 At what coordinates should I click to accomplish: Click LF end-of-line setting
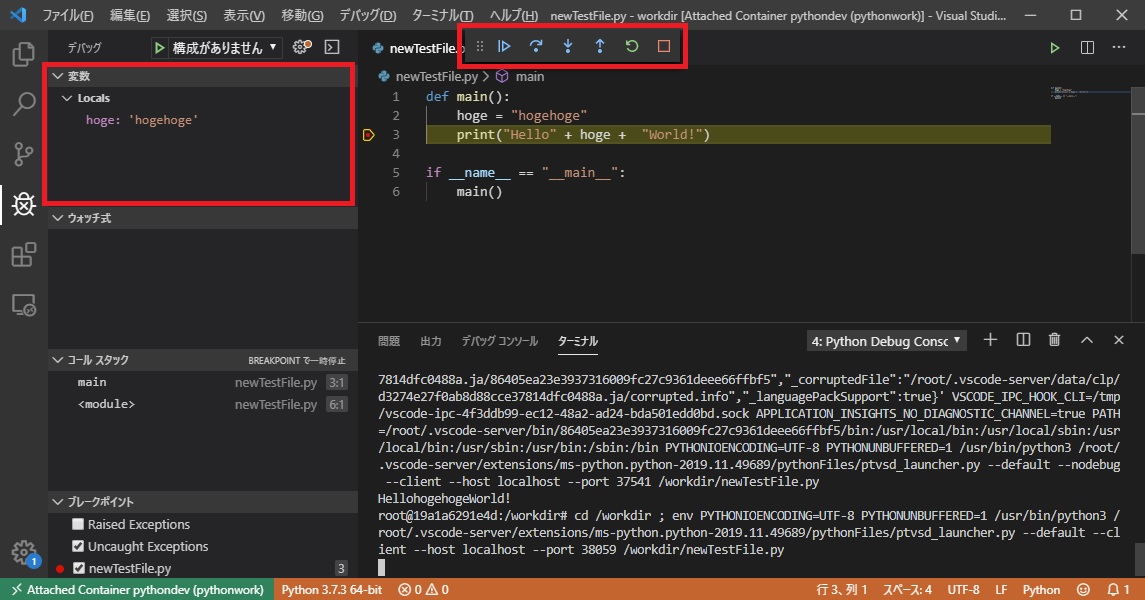[x=1000, y=589]
